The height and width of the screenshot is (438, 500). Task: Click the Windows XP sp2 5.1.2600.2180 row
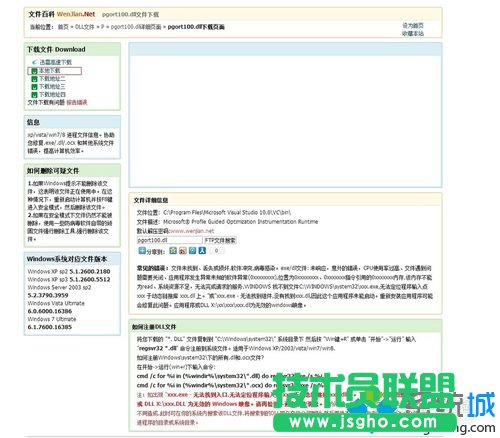click(69, 272)
